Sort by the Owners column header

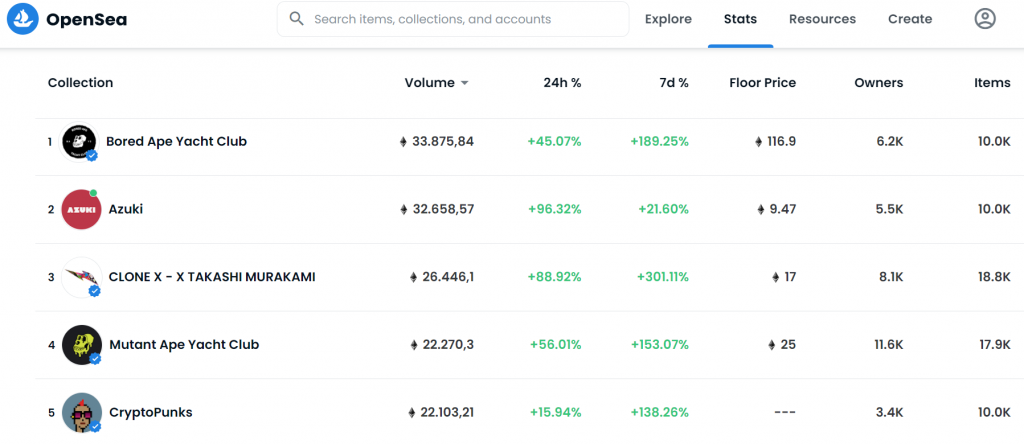point(879,83)
